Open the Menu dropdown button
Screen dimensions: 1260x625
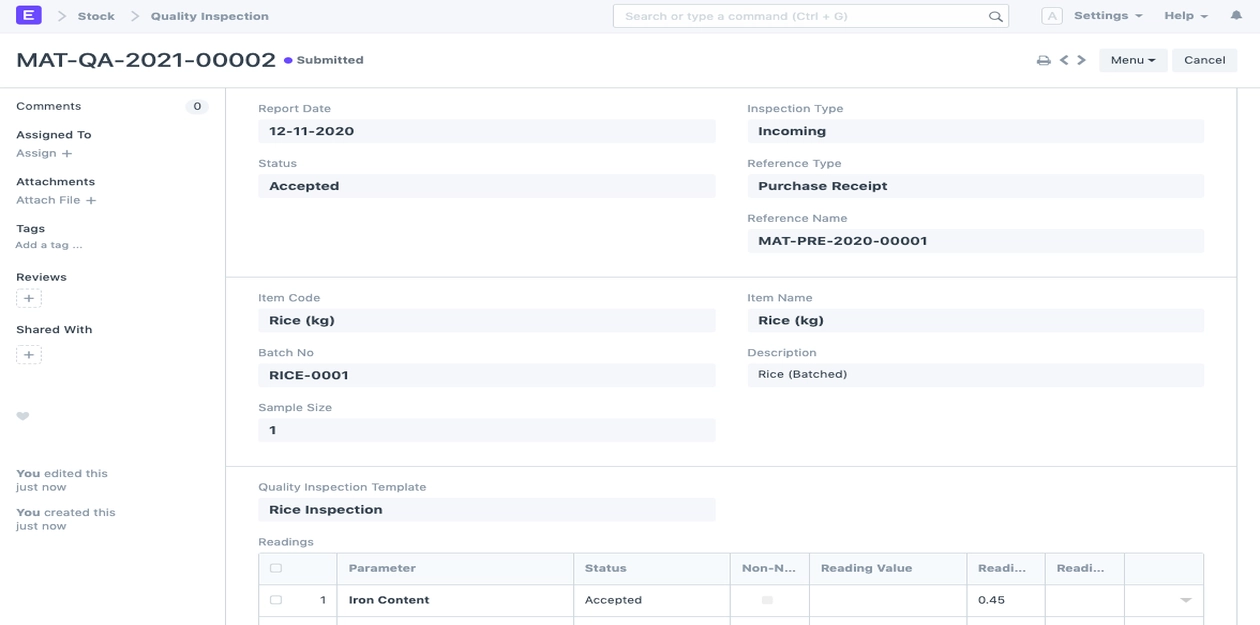(1132, 60)
